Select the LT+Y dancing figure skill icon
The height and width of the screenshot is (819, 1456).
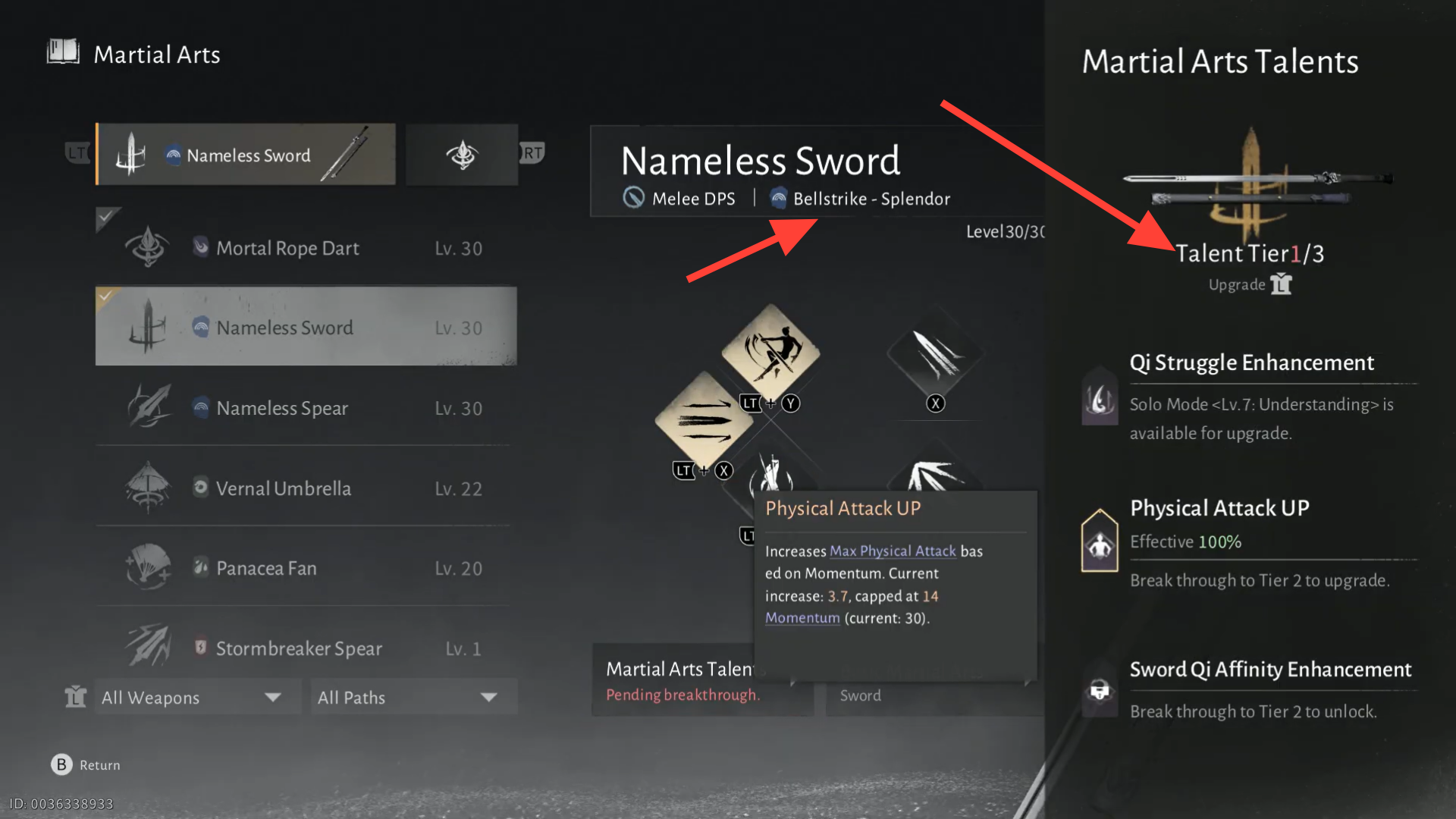(x=770, y=353)
